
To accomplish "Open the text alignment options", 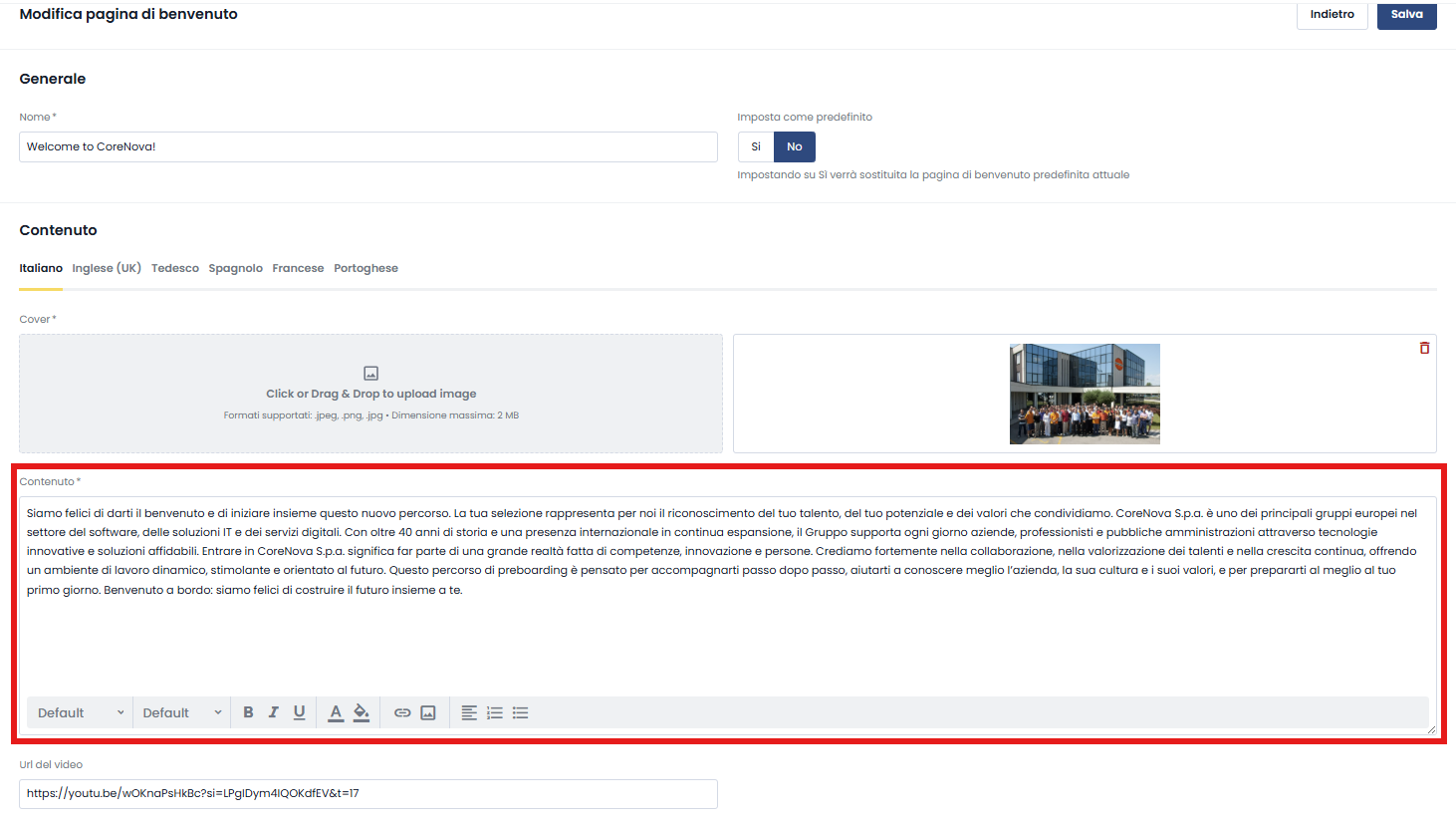I will (x=469, y=712).
